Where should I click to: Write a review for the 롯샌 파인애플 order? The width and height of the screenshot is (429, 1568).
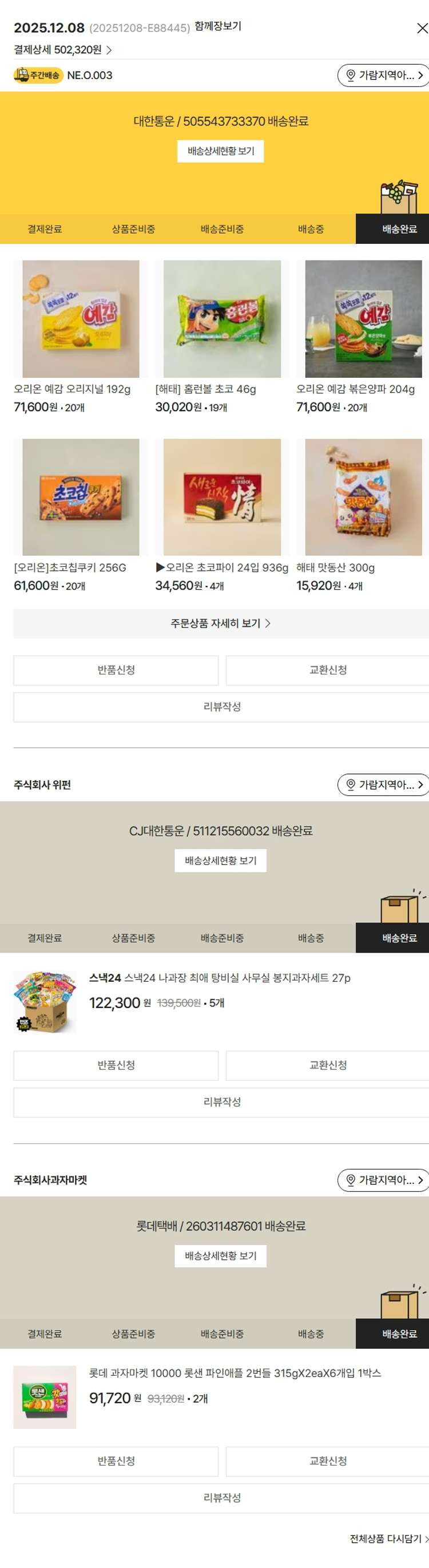(x=221, y=1498)
